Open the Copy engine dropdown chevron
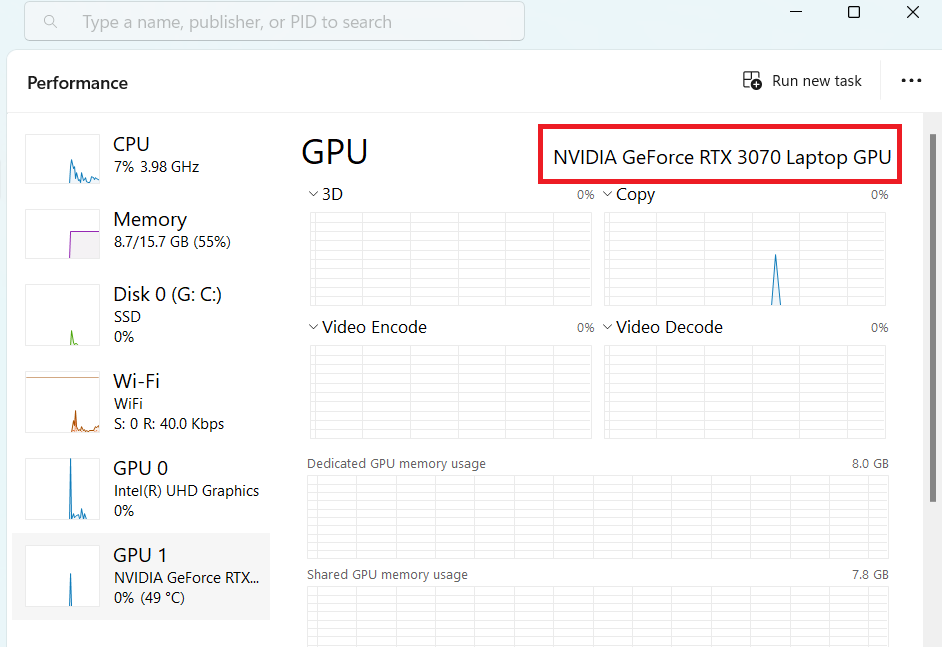This screenshot has height=647, width=942. click(x=607, y=194)
